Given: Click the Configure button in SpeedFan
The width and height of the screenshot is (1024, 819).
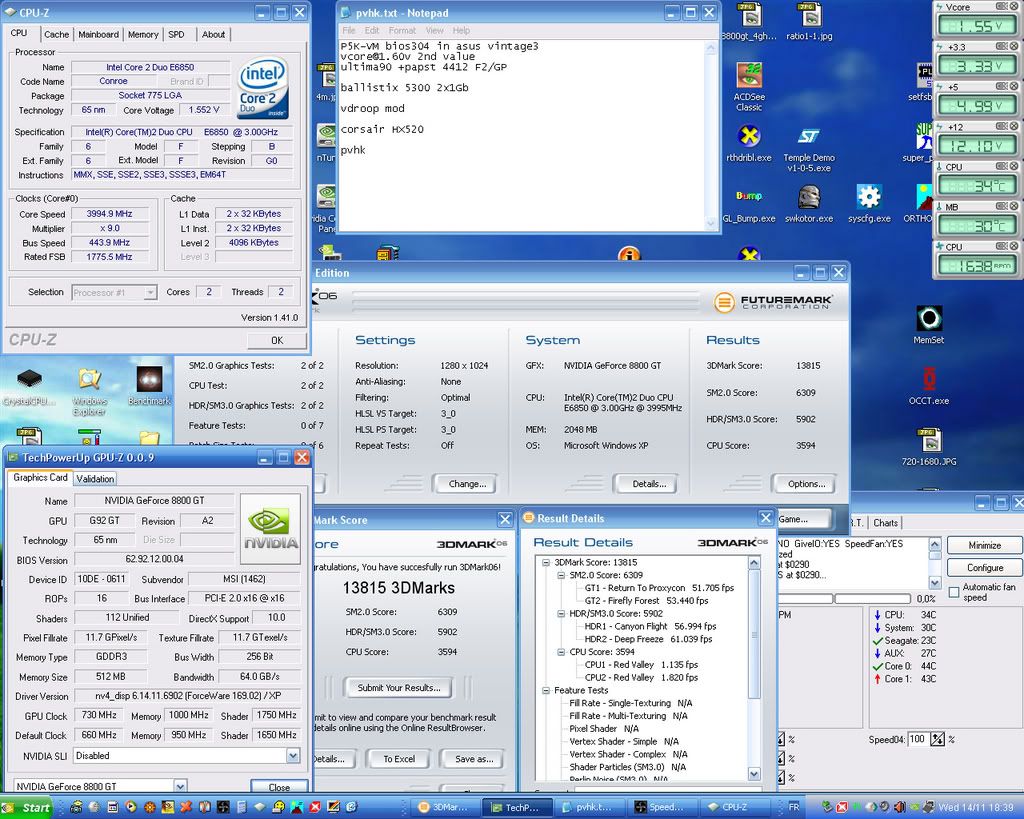Looking at the screenshot, I should [x=984, y=568].
